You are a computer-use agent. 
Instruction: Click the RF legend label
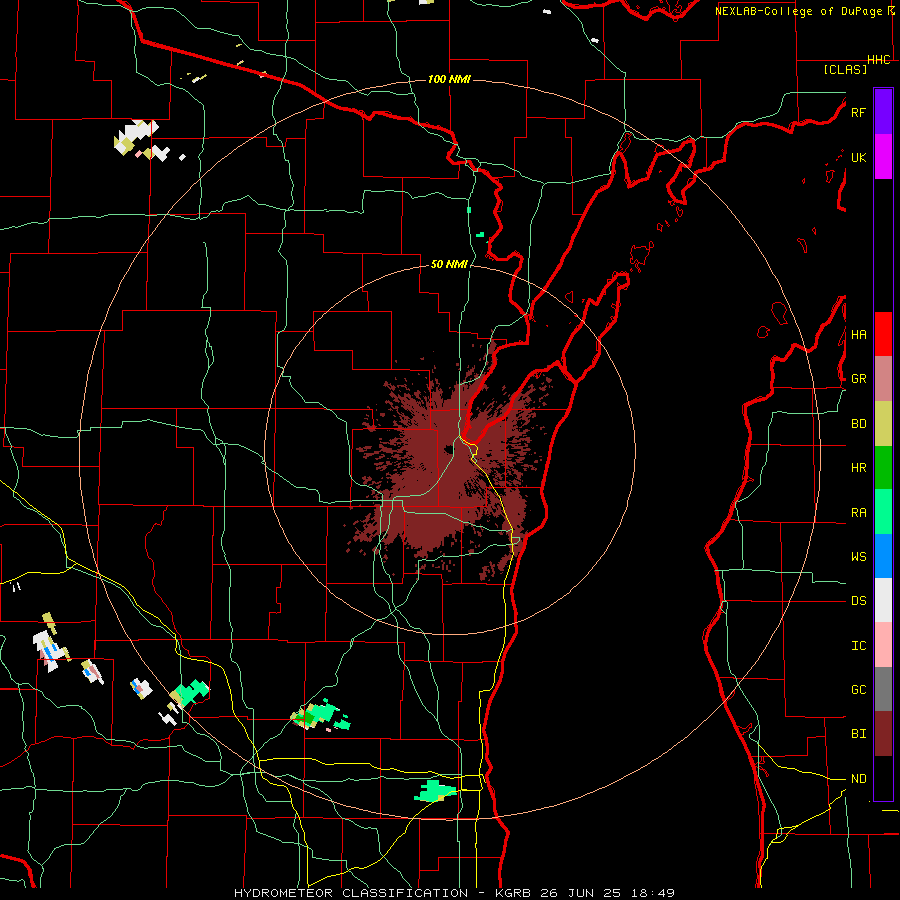[858, 112]
